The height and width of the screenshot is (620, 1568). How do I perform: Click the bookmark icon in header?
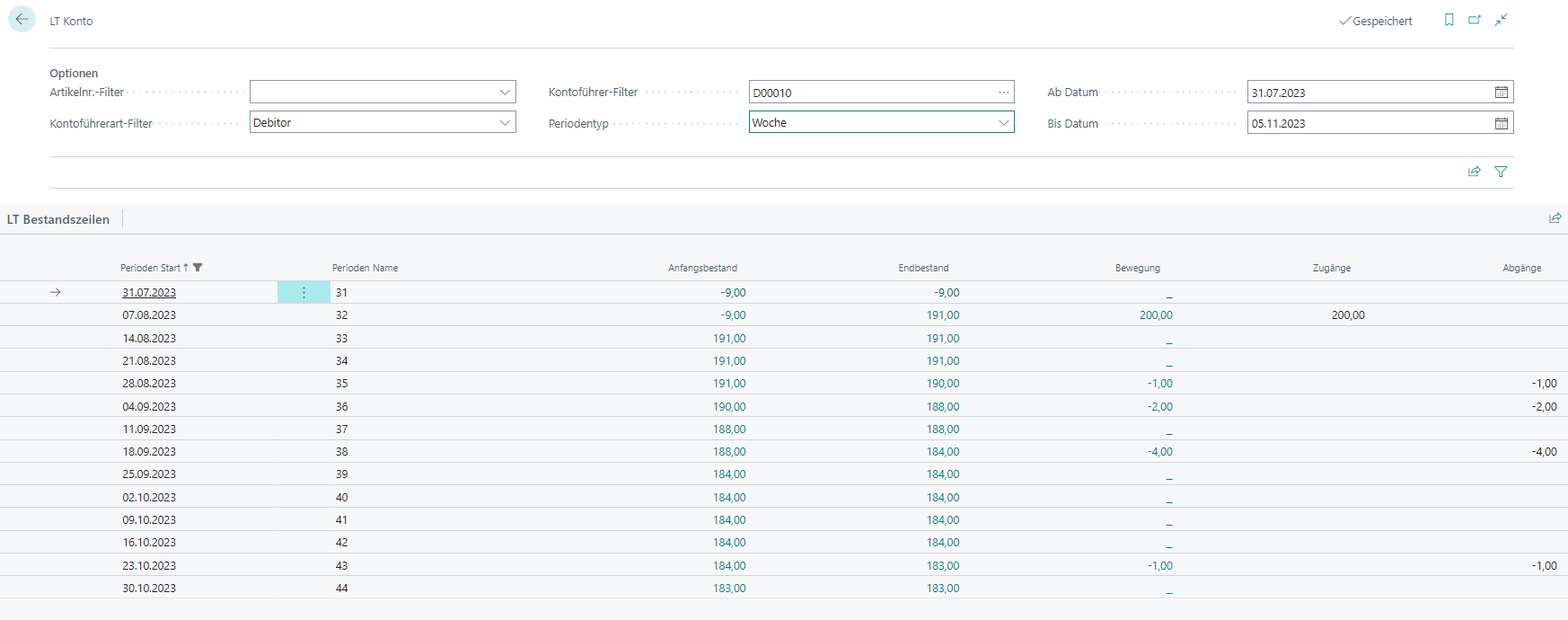point(1449,20)
